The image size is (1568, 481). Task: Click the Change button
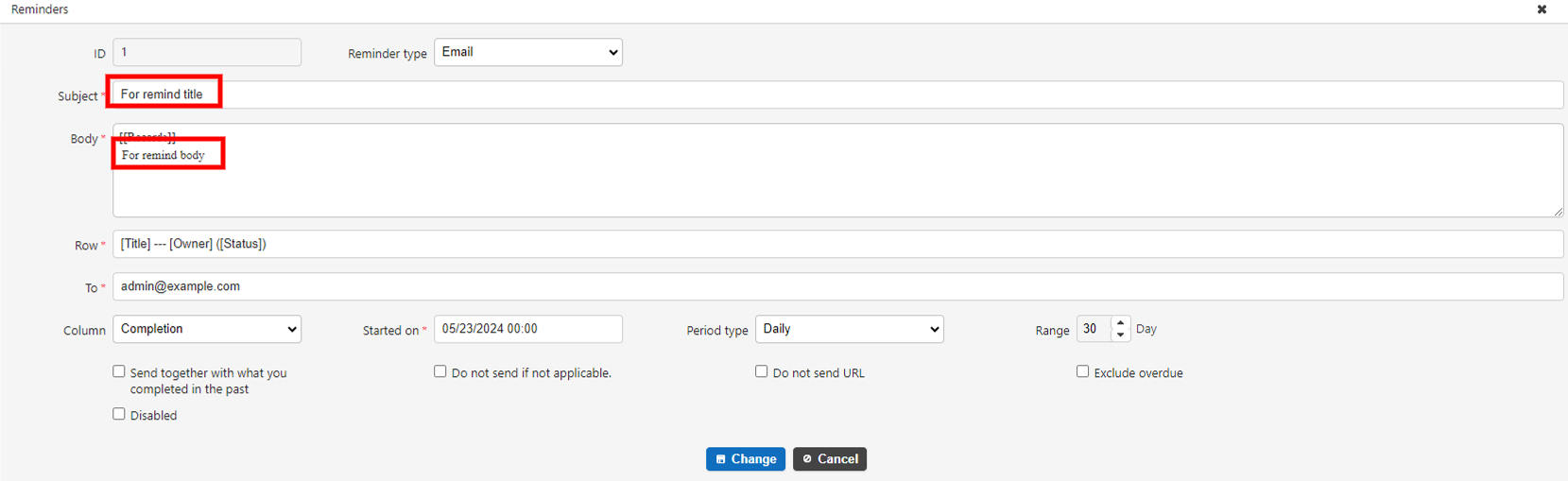coord(746,459)
